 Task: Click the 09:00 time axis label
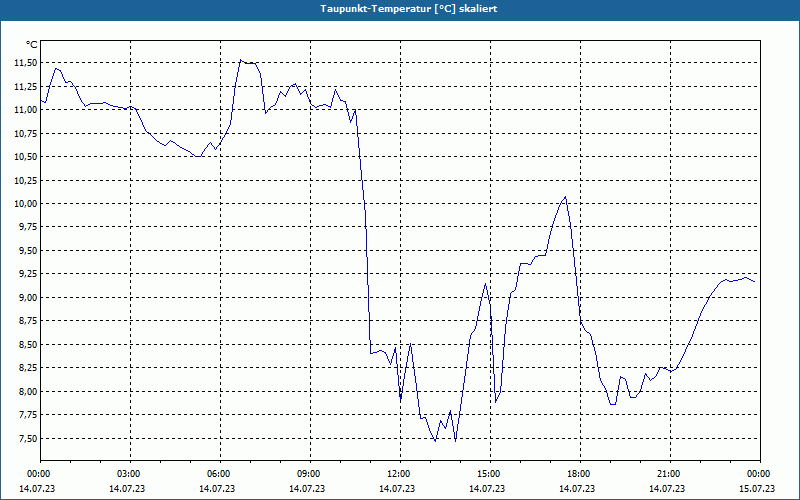pos(308,474)
